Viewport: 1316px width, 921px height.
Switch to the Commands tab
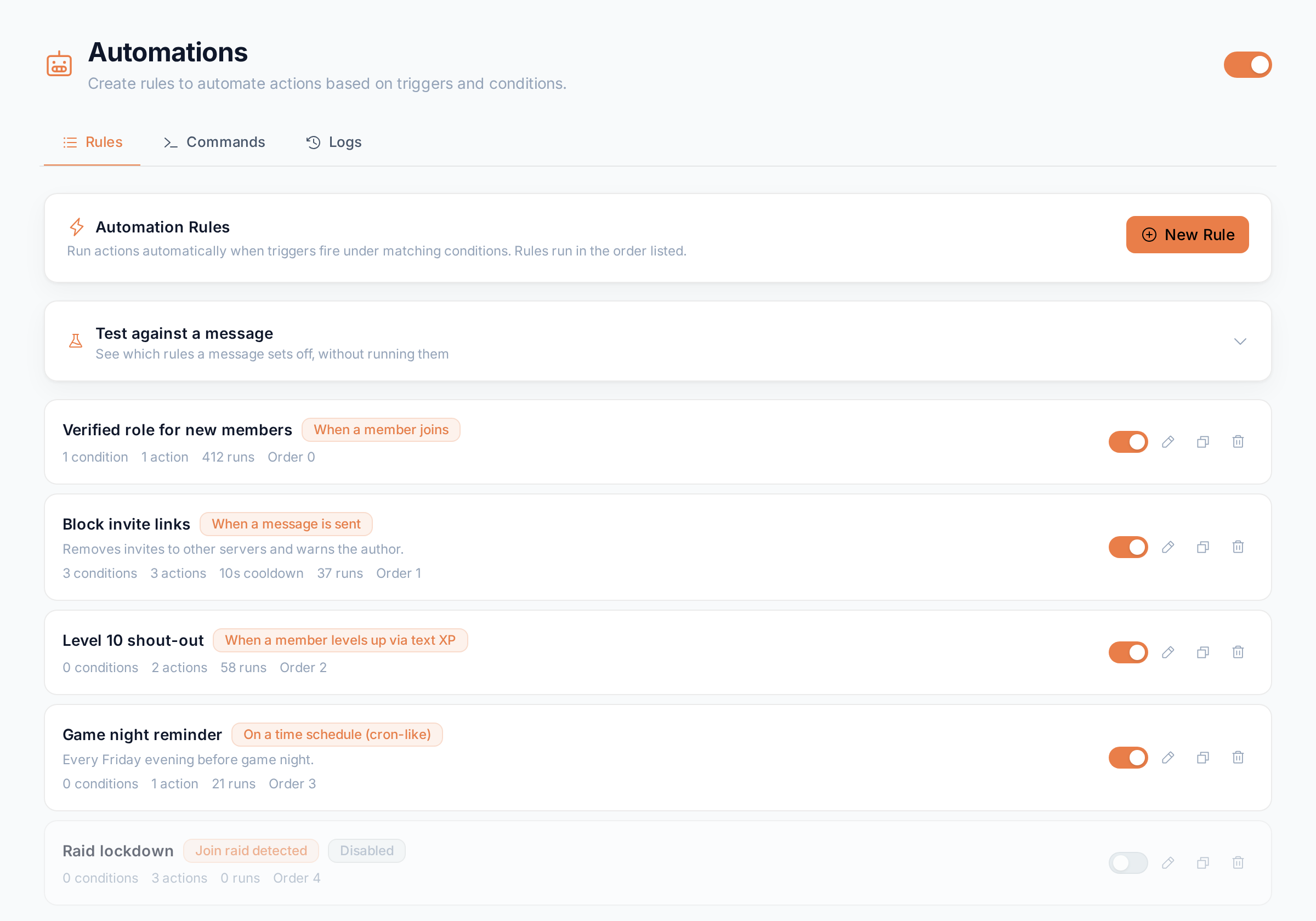click(214, 142)
